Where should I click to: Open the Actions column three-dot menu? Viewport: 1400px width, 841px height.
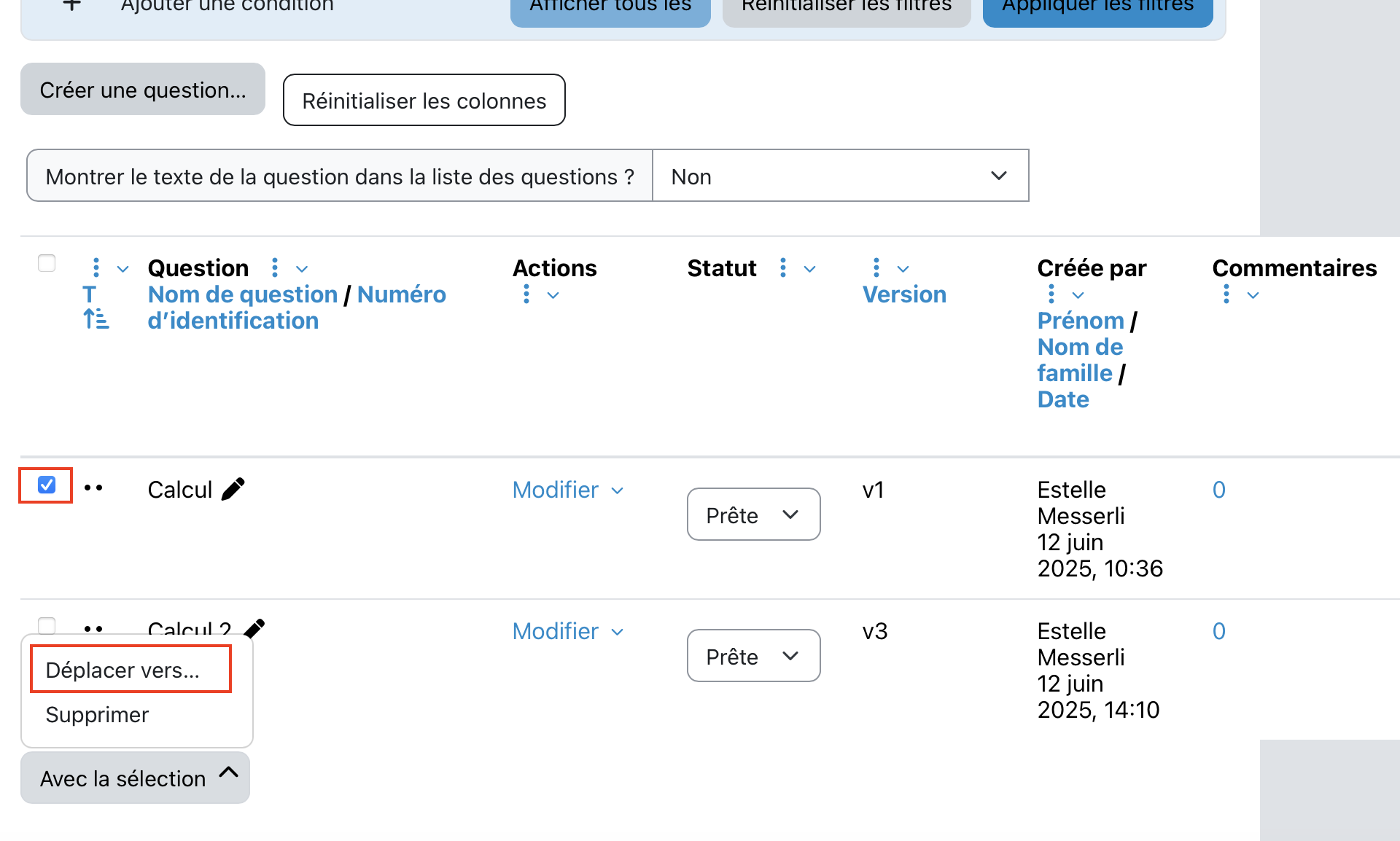click(x=526, y=294)
